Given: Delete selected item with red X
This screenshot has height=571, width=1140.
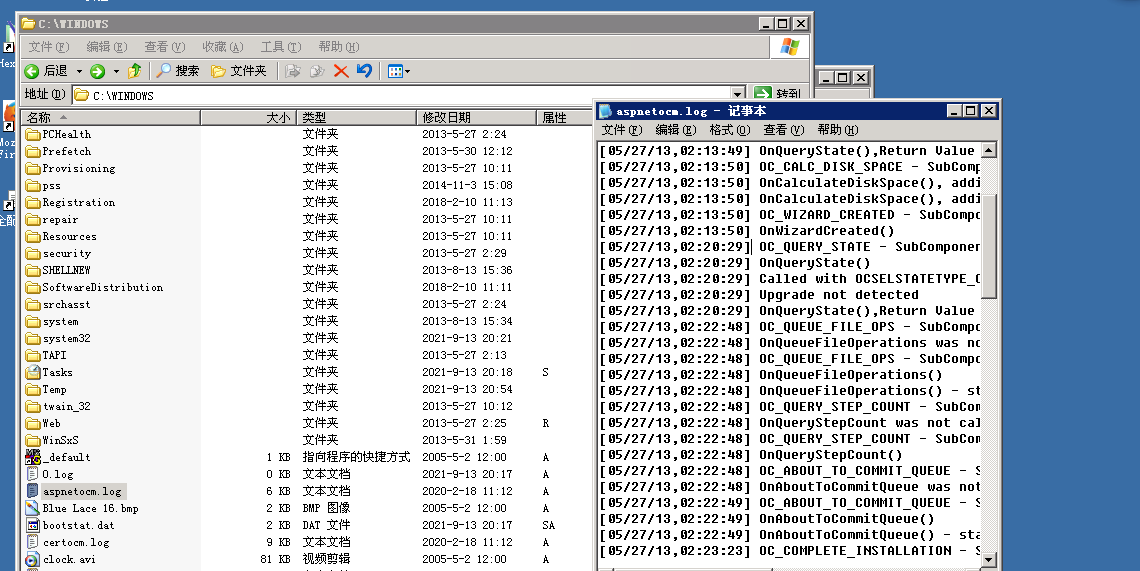Looking at the screenshot, I should 341,71.
